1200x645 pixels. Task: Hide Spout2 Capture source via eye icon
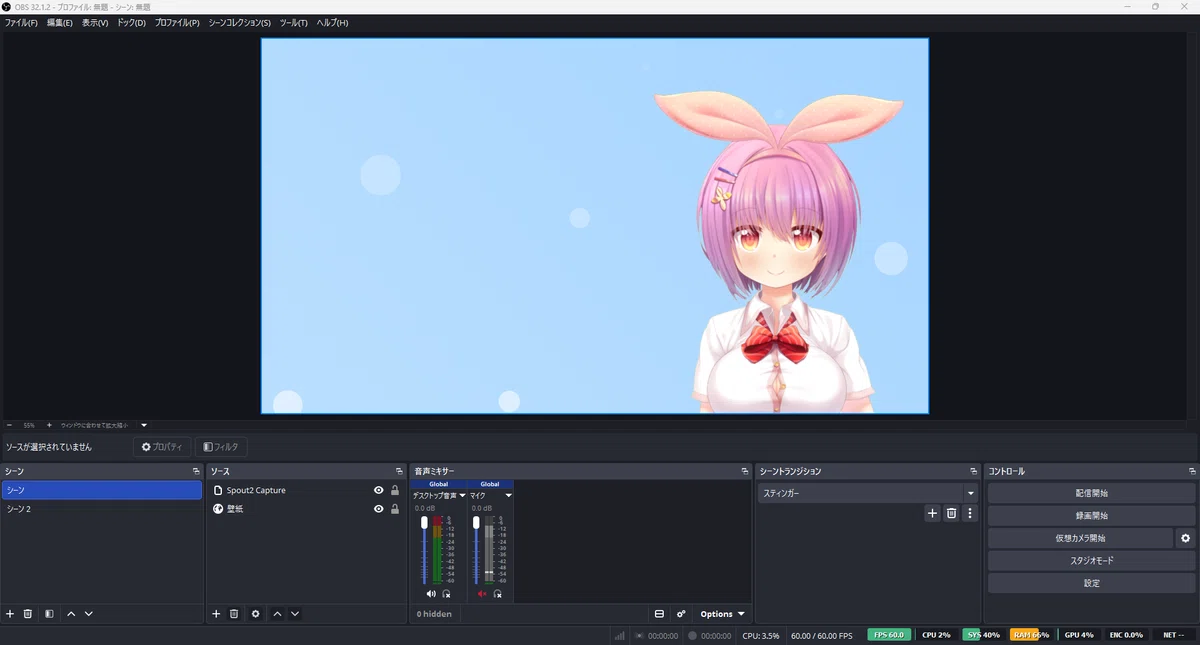379,490
